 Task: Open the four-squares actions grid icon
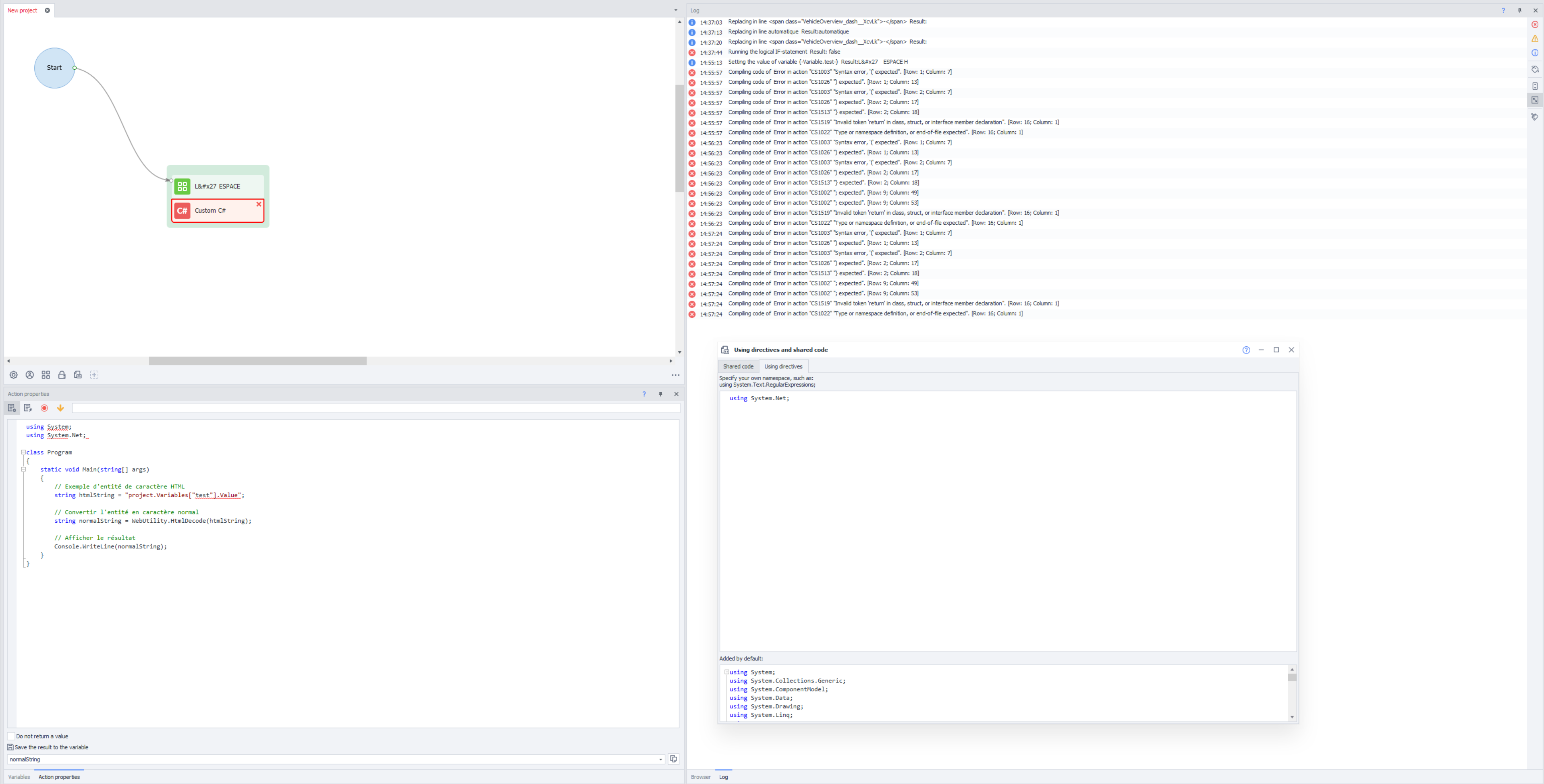pos(46,375)
